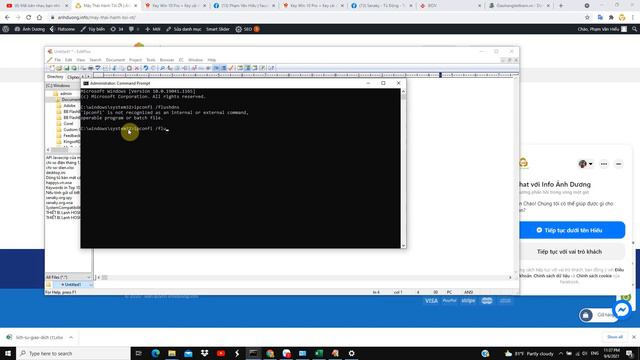
Task: Open File Explorer from the taskbar
Action: point(172,353)
